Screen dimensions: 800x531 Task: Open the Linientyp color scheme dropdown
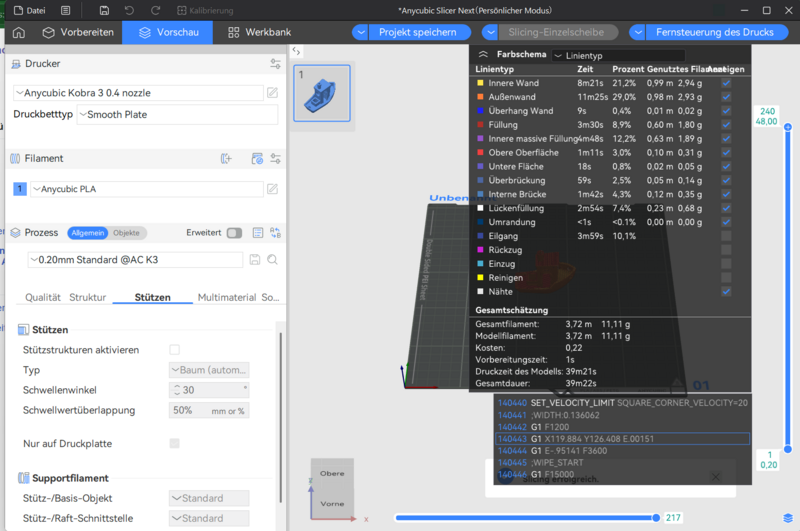618,56
